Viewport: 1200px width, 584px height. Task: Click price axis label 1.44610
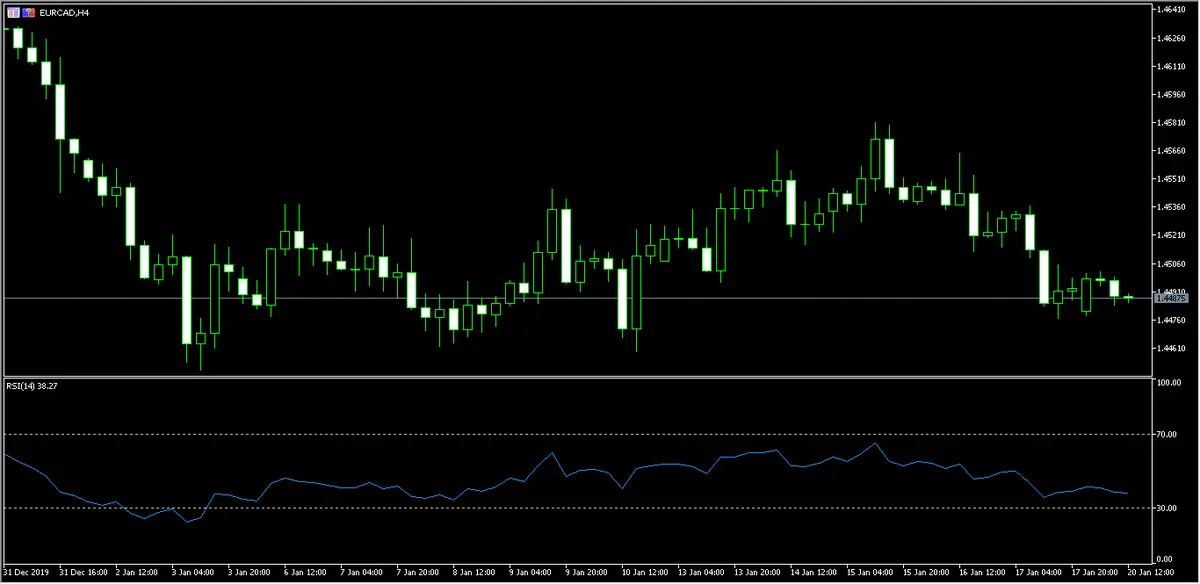pos(1171,348)
